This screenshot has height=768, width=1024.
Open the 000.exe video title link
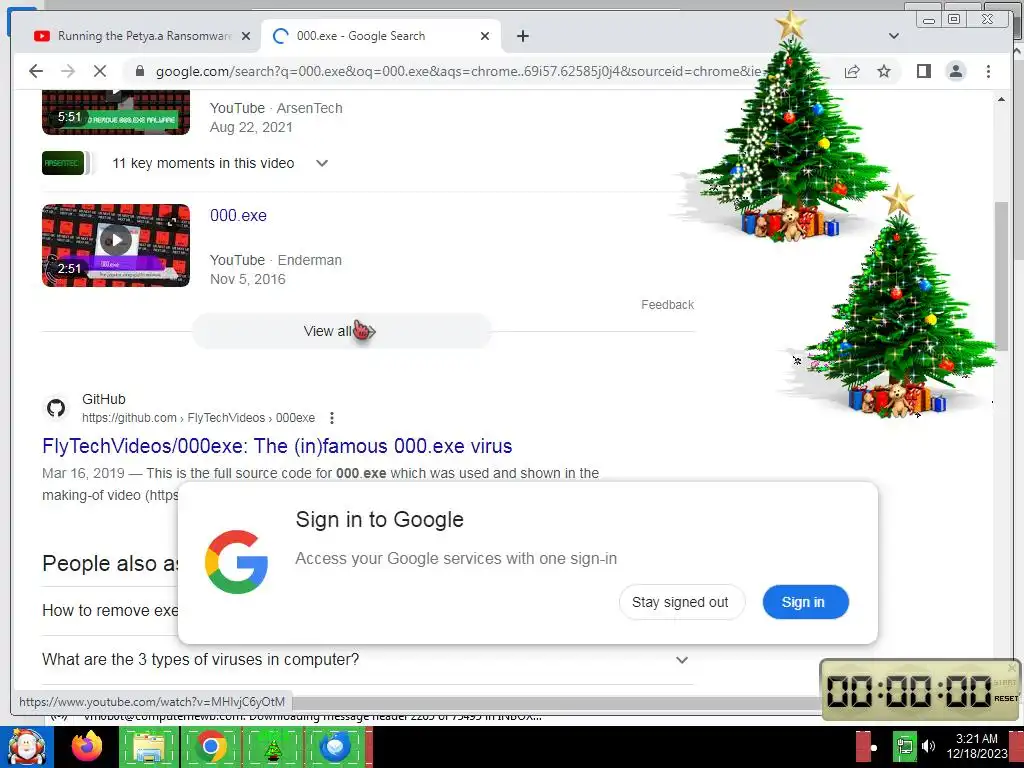[x=238, y=216]
